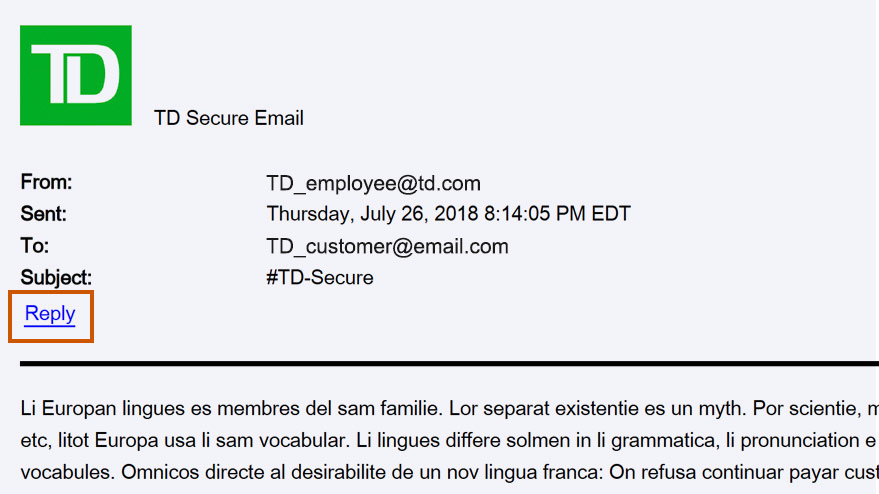Click the black horizontal divider line
The height and width of the screenshot is (494, 879).
(x=450, y=364)
